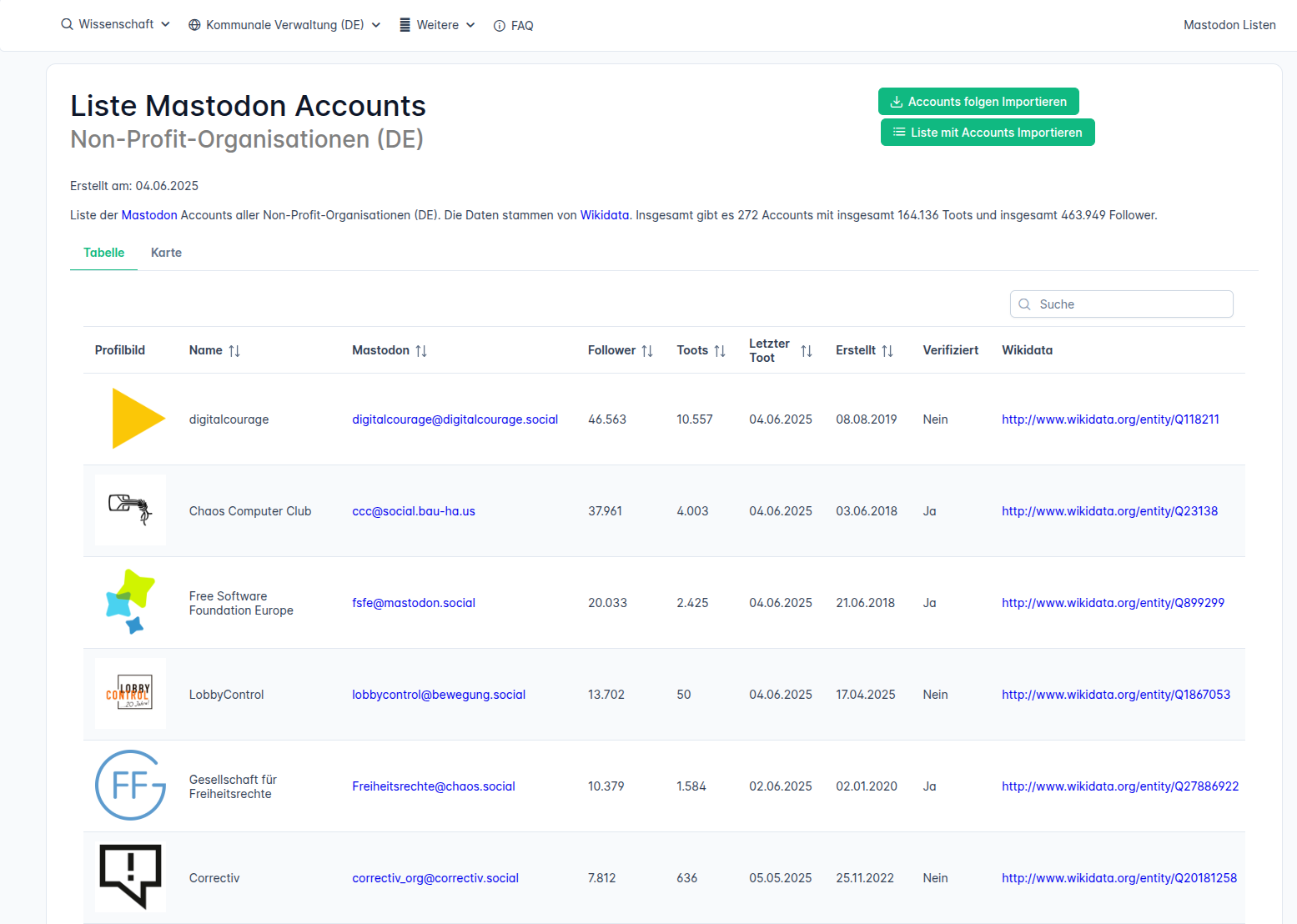Open ccc@social.bau-ha.us account link

[414, 511]
